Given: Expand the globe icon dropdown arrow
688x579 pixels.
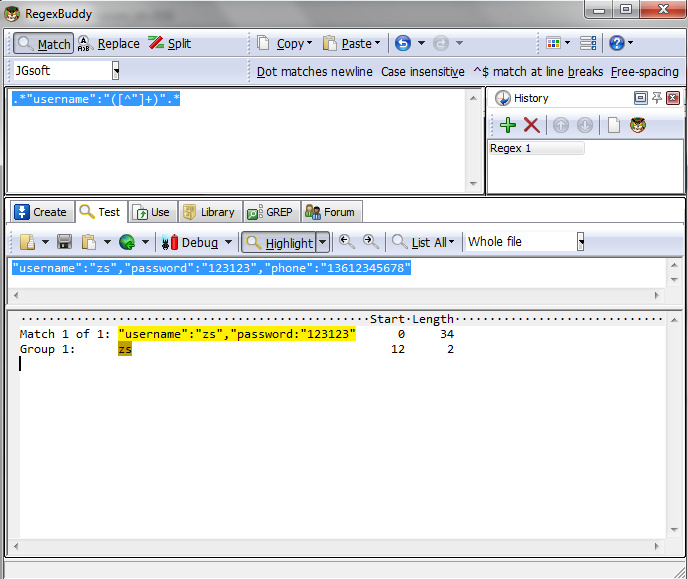Looking at the screenshot, I should tap(145, 242).
